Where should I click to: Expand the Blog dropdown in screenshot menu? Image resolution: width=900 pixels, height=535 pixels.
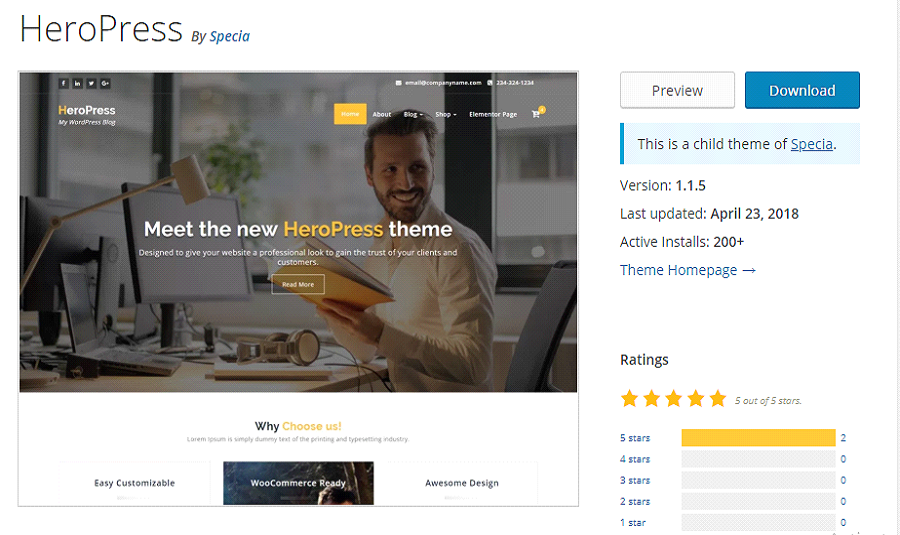tap(413, 114)
